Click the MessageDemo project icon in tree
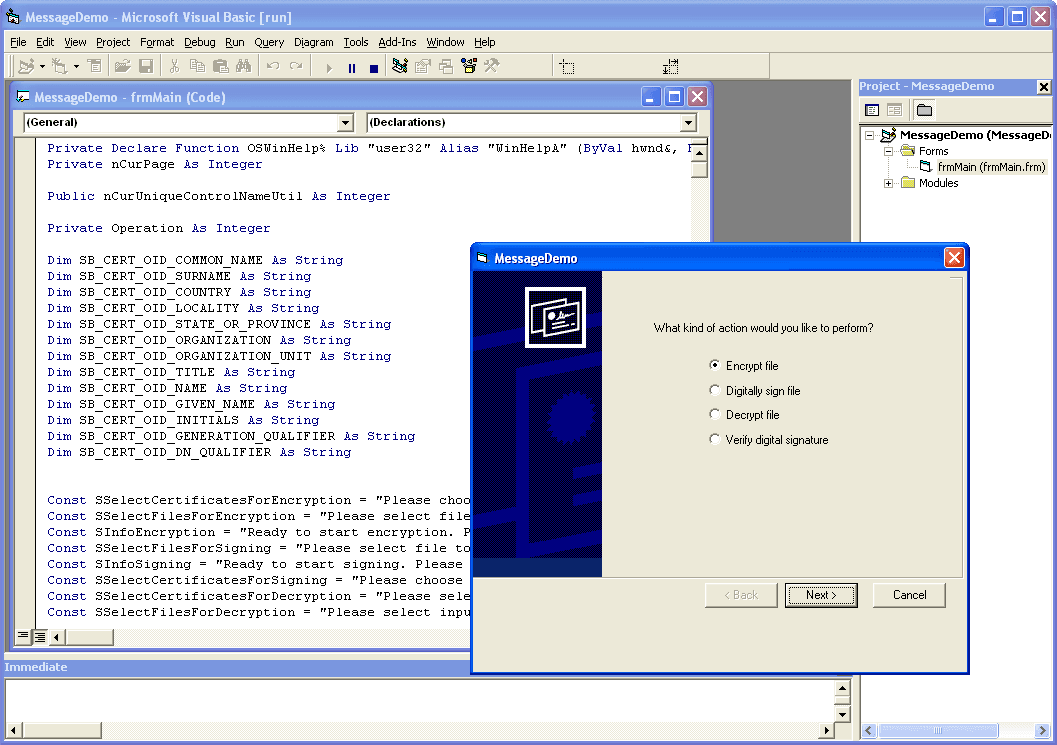The width and height of the screenshot is (1057, 745). (888, 135)
